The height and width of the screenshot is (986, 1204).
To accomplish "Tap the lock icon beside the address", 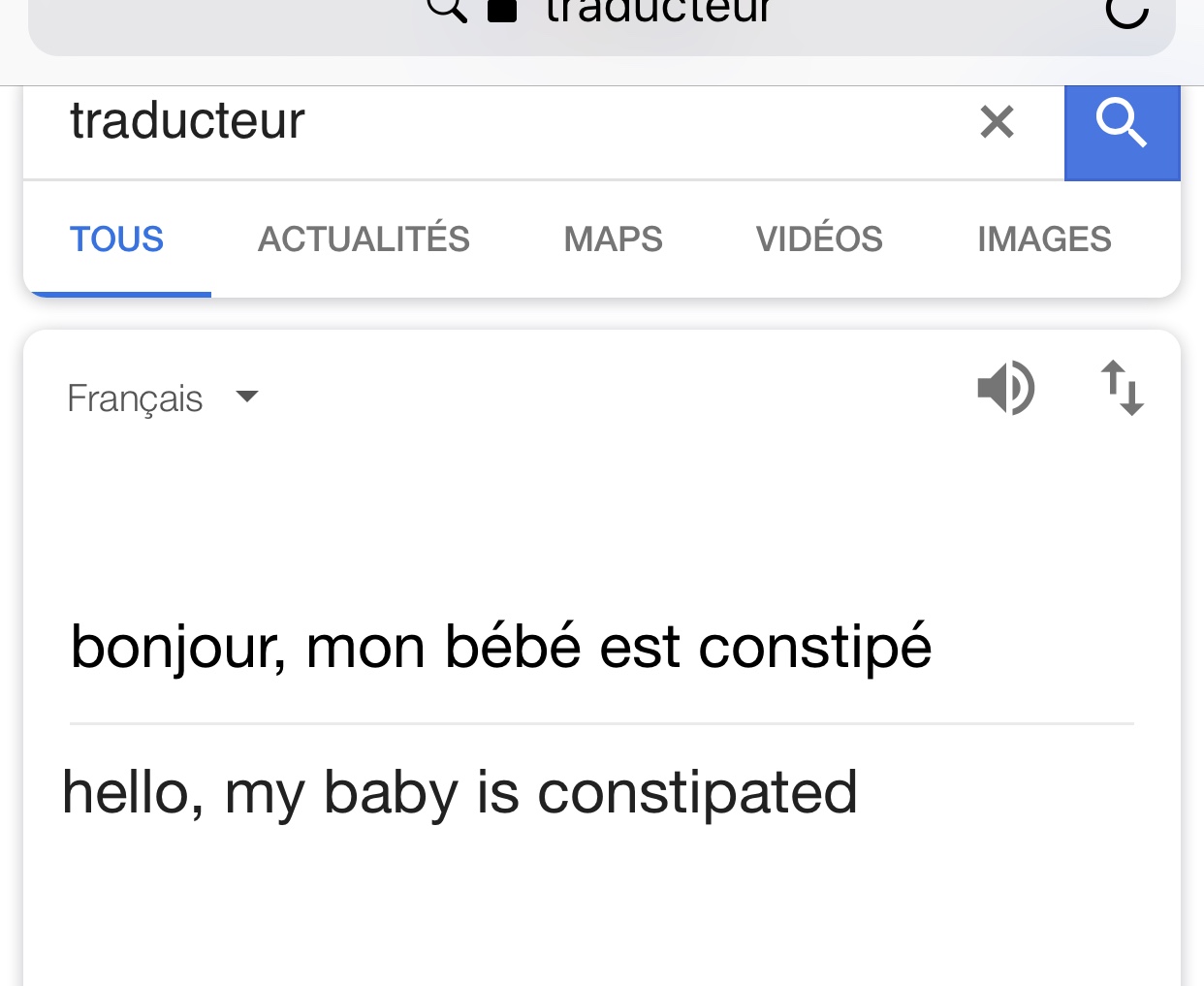I will [501, 11].
